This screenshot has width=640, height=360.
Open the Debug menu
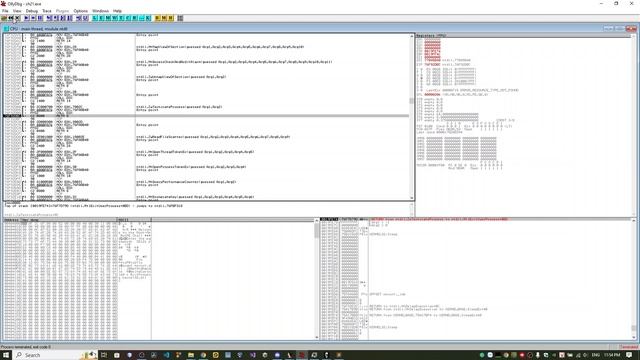(x=31, y=11)
